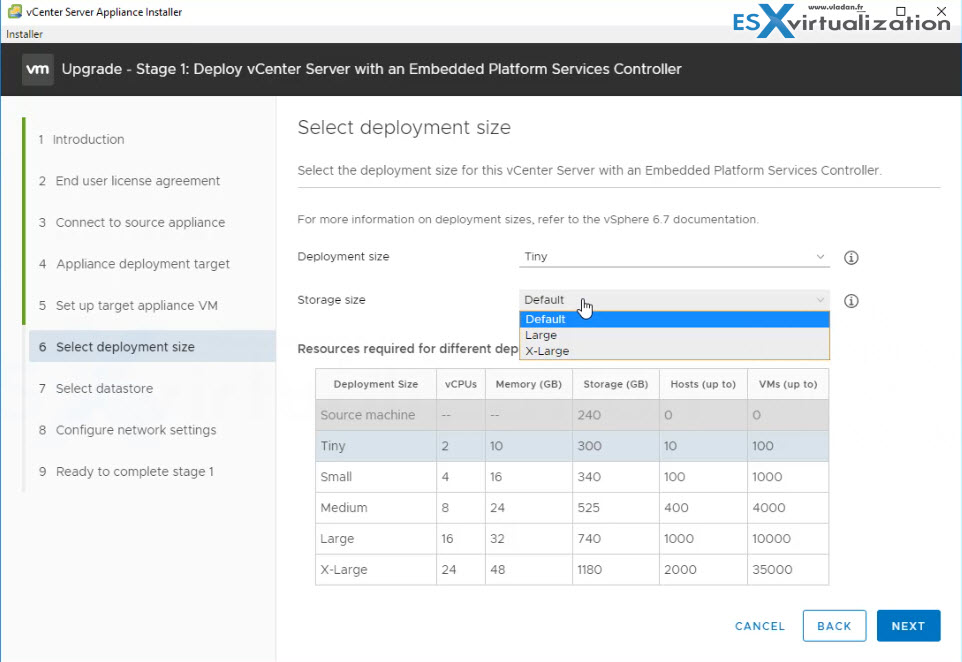962x662 pixels.
Task: Click hosts value 400 in Medium row
Action: click(x=676, y=508)
